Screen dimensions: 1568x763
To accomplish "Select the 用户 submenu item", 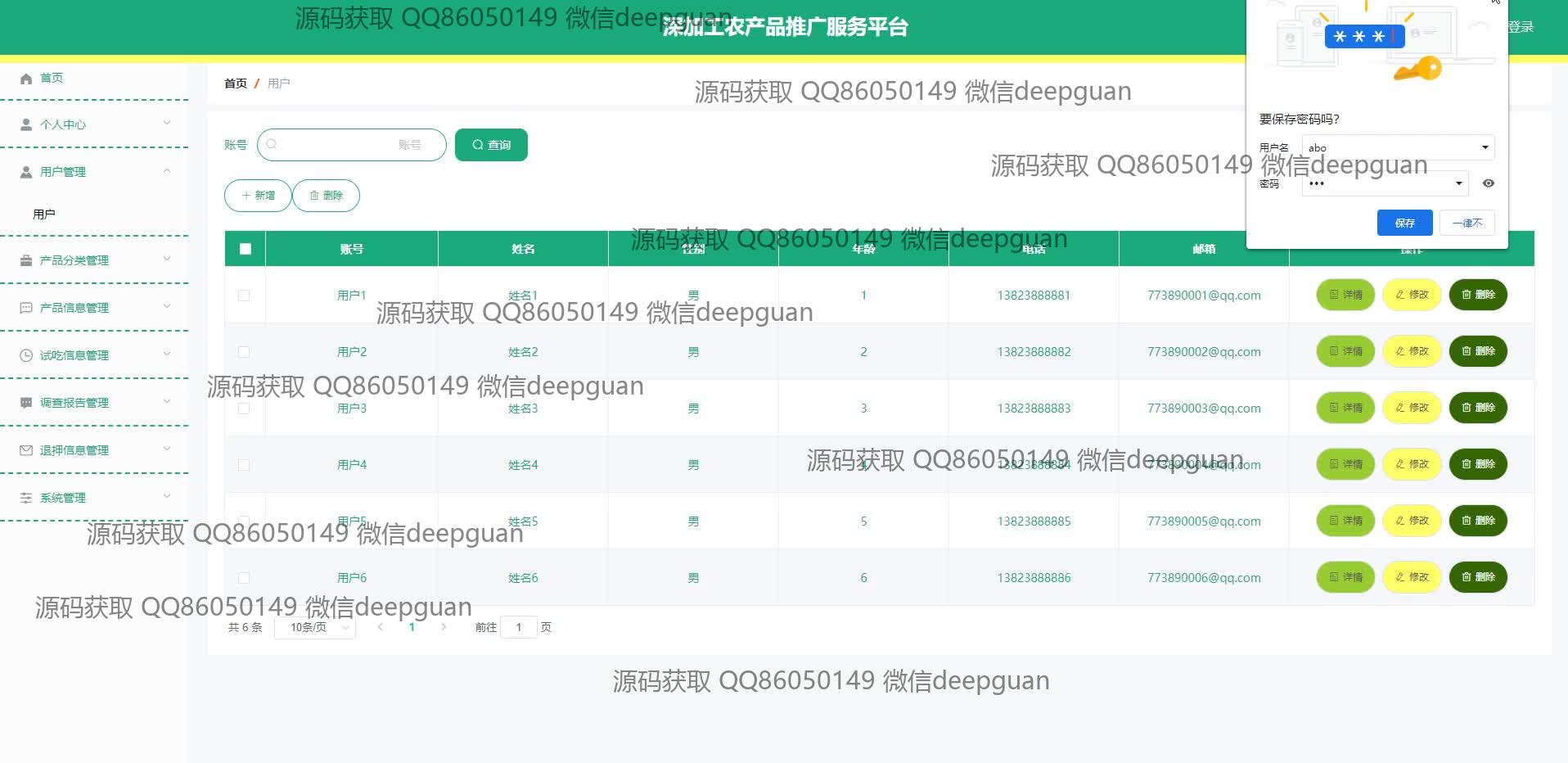I will [x=44, y=214].
